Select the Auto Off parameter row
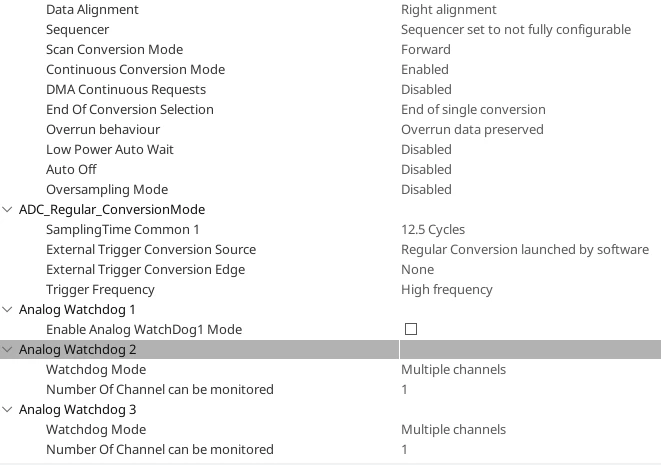Screen dimensions: 661x465 (330, 169)
